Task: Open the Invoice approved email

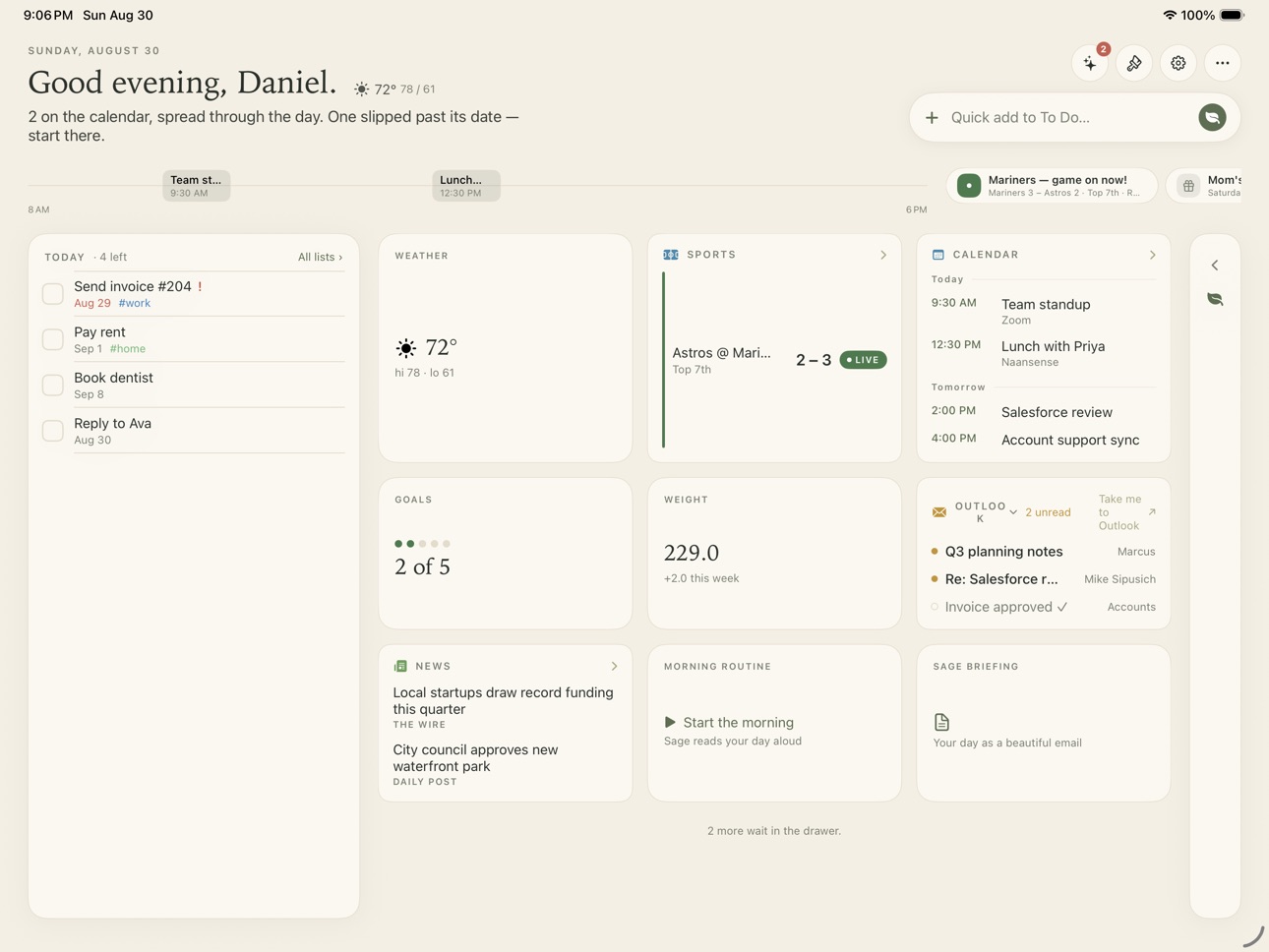Action: (x=1044, y=607)
